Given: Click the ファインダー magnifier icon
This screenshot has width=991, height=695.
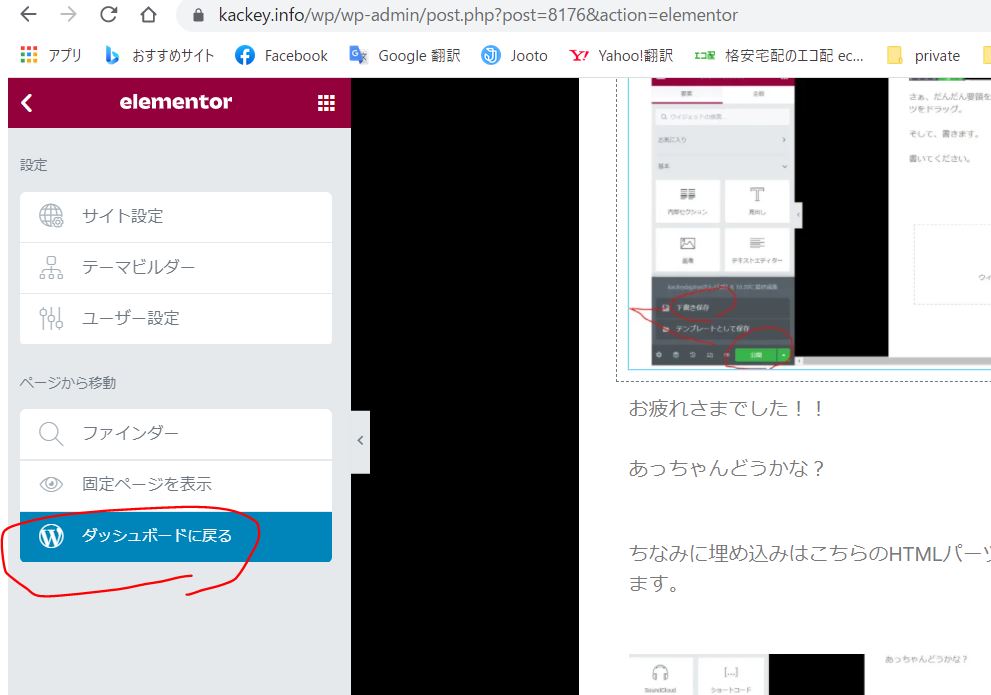Looking at the screenshot, I should (51, 433).
